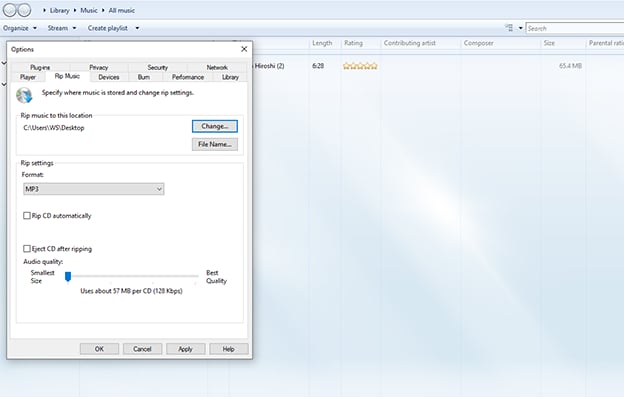
Task: Click Help in the Options dialog
Action: [228, 349]
